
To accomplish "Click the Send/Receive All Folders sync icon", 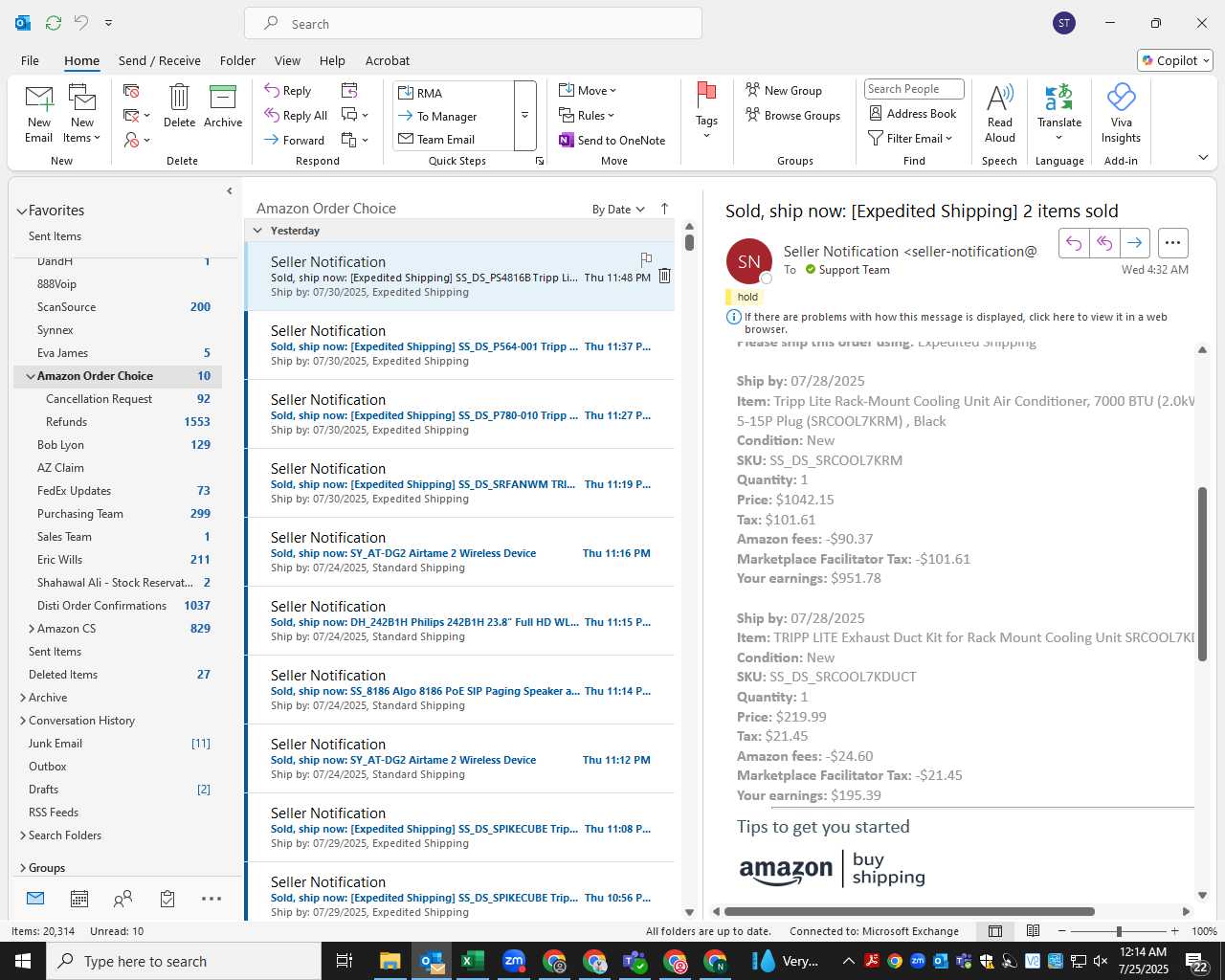I will click(x=54, y=22).
